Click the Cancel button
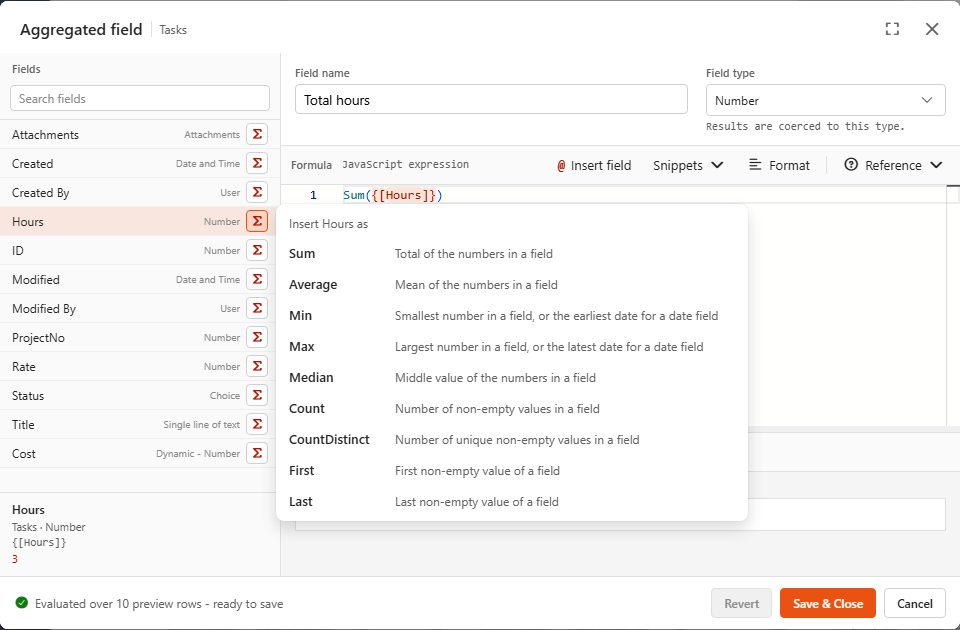 915,604
